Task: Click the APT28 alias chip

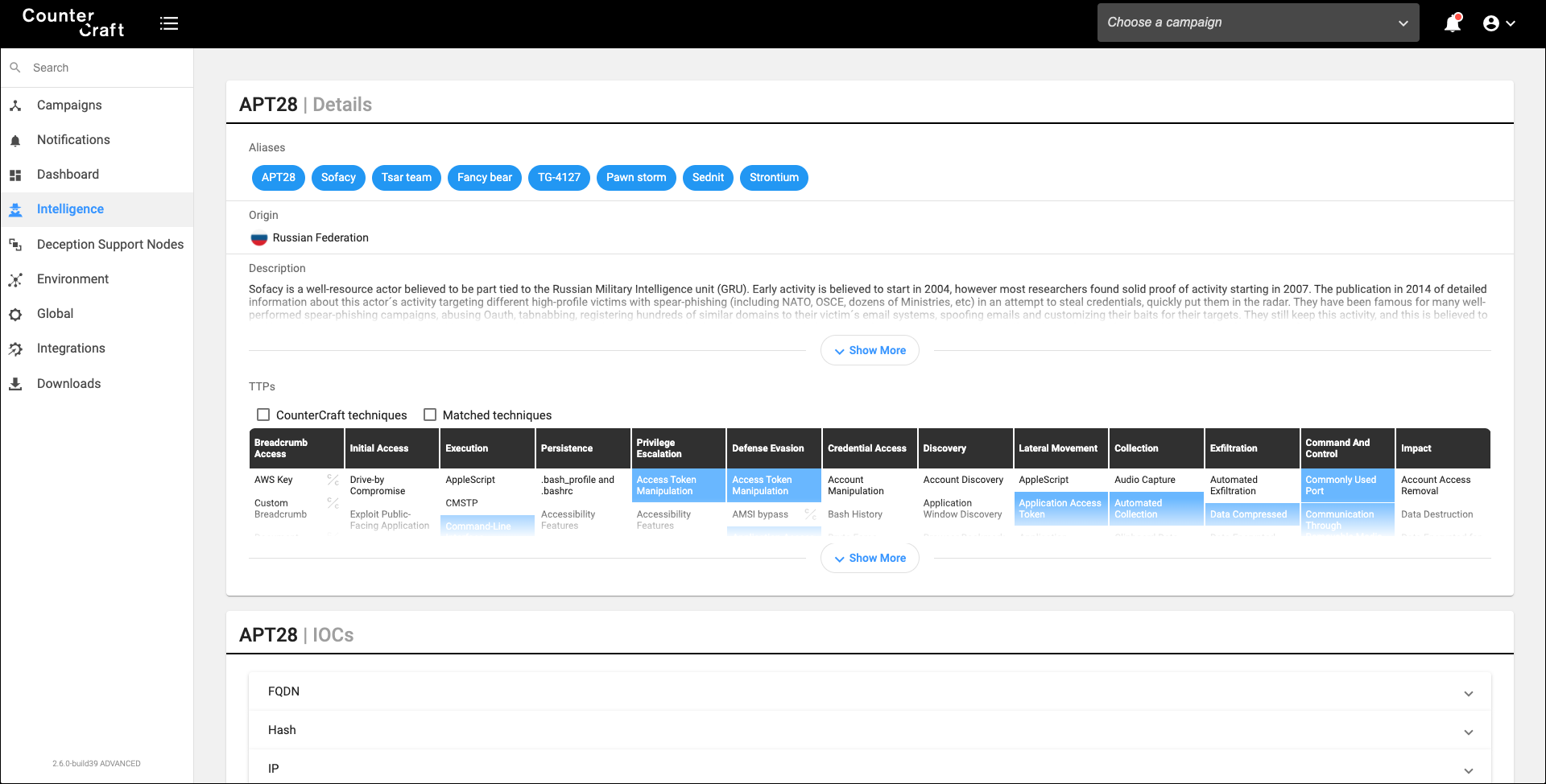Action: [279, 178]
